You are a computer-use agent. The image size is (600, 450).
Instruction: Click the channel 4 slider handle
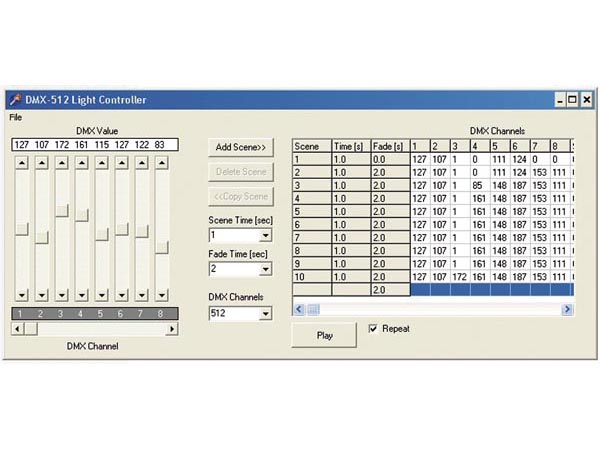[x=82, y=215]
